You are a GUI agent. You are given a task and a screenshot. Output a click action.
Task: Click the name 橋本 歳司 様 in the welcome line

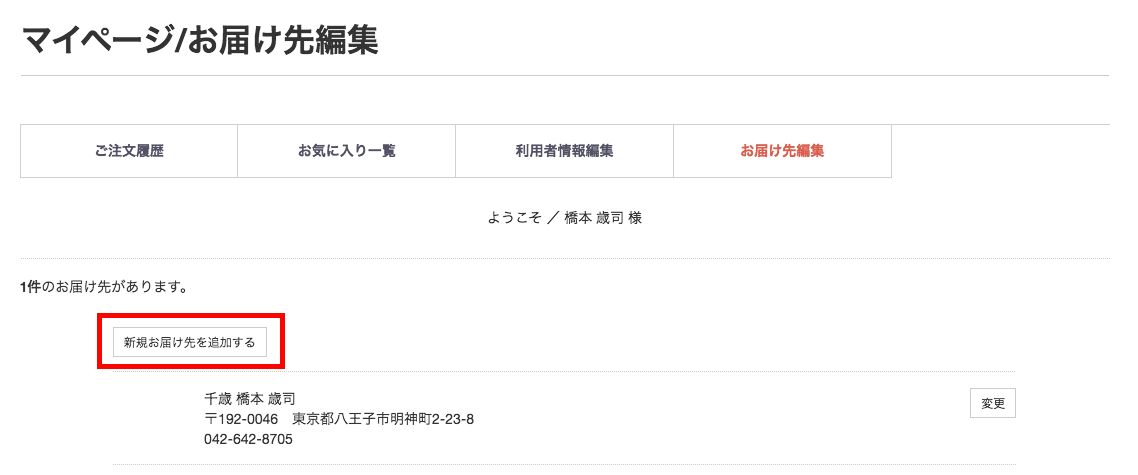pyautogui.click(x=603, y=217)
